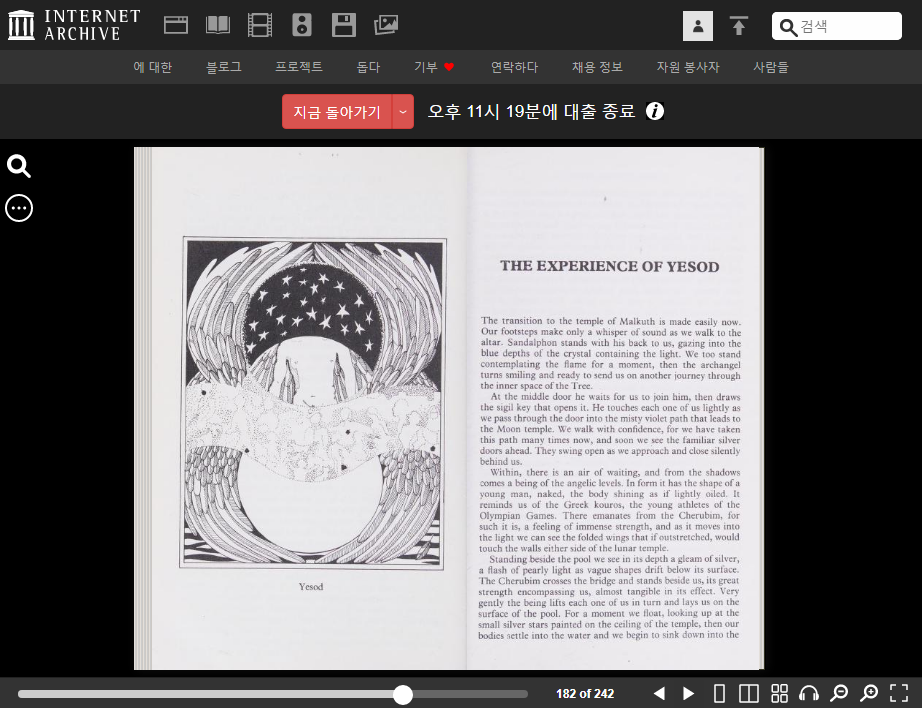The image size is (922, 708).
Task: Open the Web (Wayback) media icon
Action: point(176,25)
